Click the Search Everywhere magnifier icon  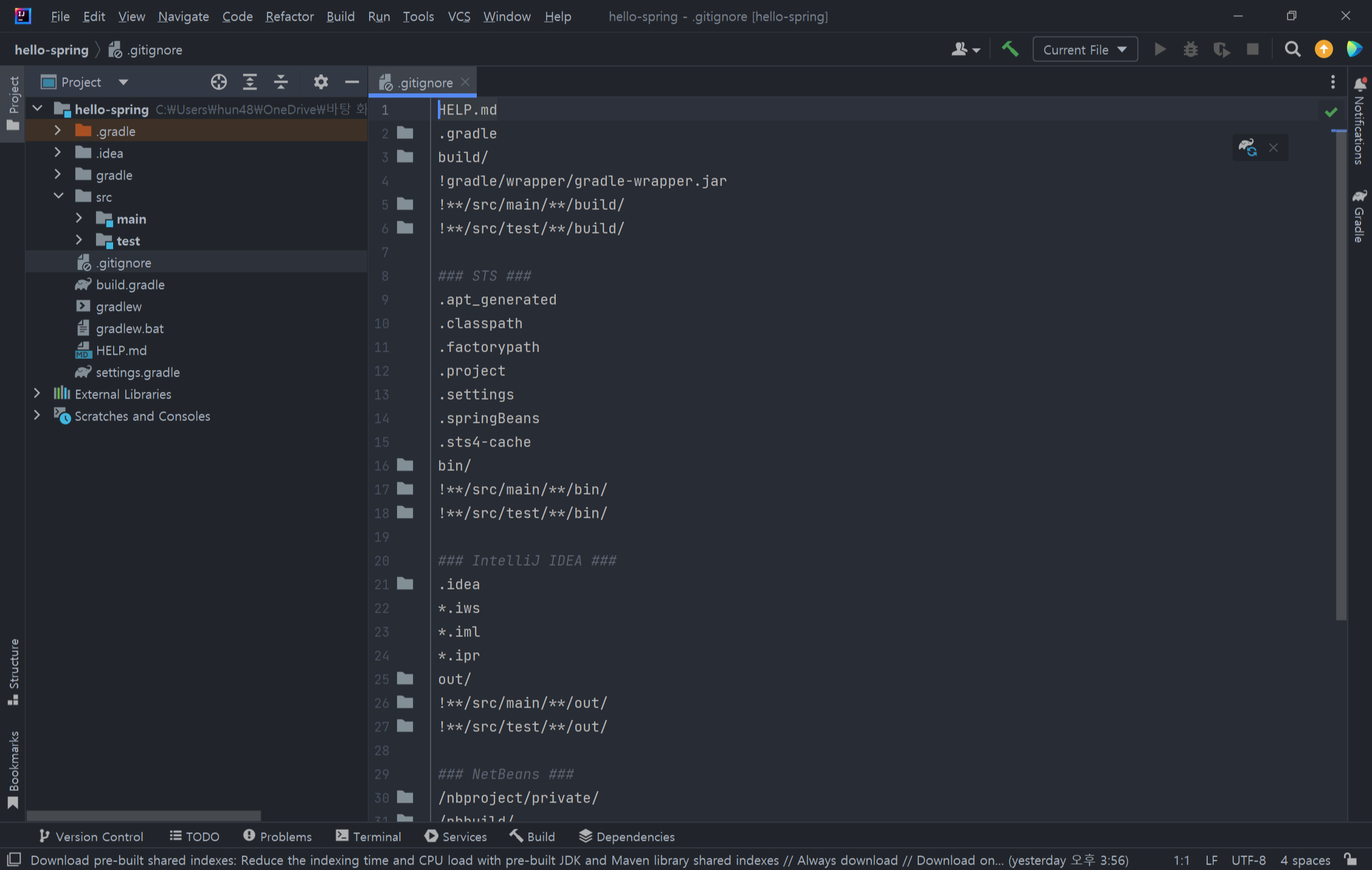click(x=1292, y=49)
